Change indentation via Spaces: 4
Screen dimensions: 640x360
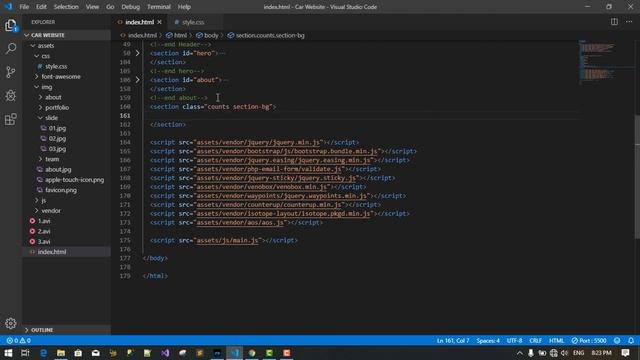[488, 340]
